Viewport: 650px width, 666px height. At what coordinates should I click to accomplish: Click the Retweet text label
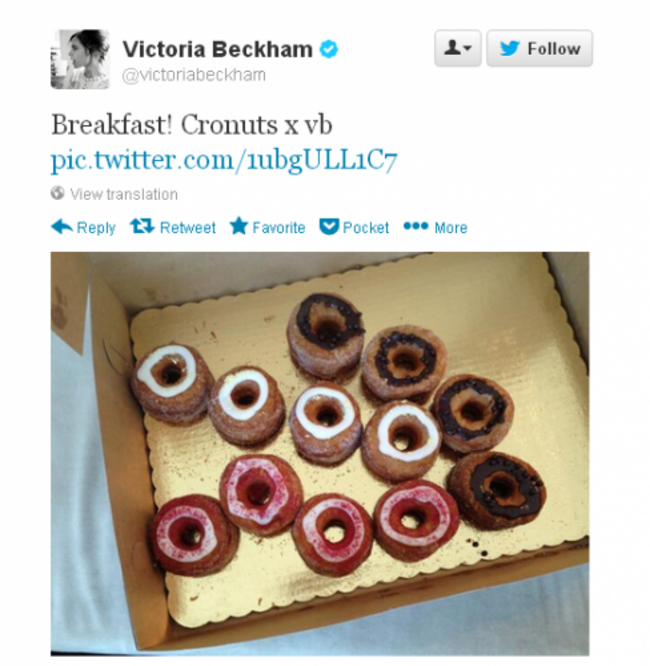tap(187, 228)
